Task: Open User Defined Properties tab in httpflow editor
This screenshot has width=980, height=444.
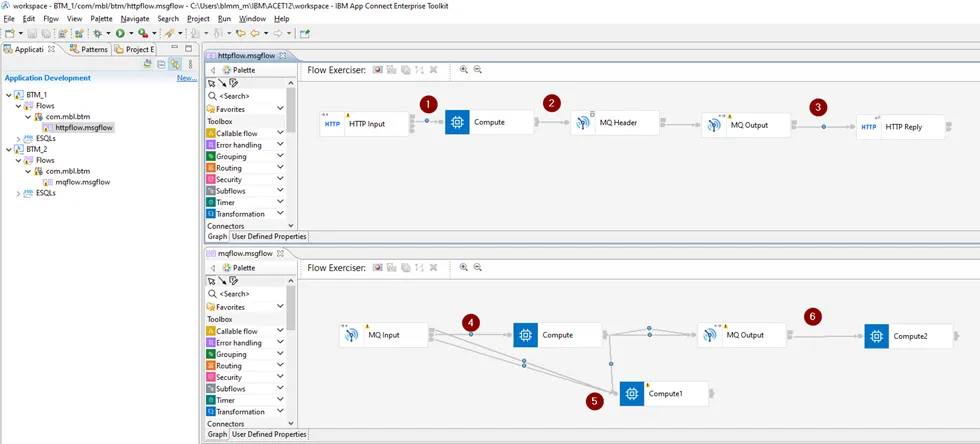Action: pos(269,236)
